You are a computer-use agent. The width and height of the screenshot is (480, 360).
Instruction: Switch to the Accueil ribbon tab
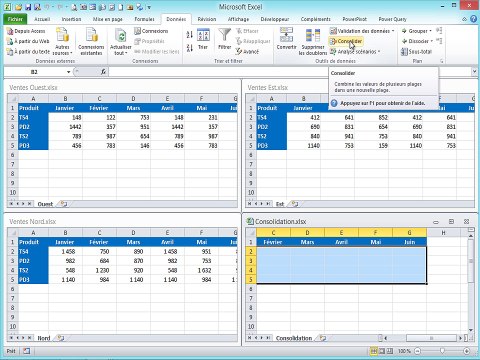[x=42, y=19]
